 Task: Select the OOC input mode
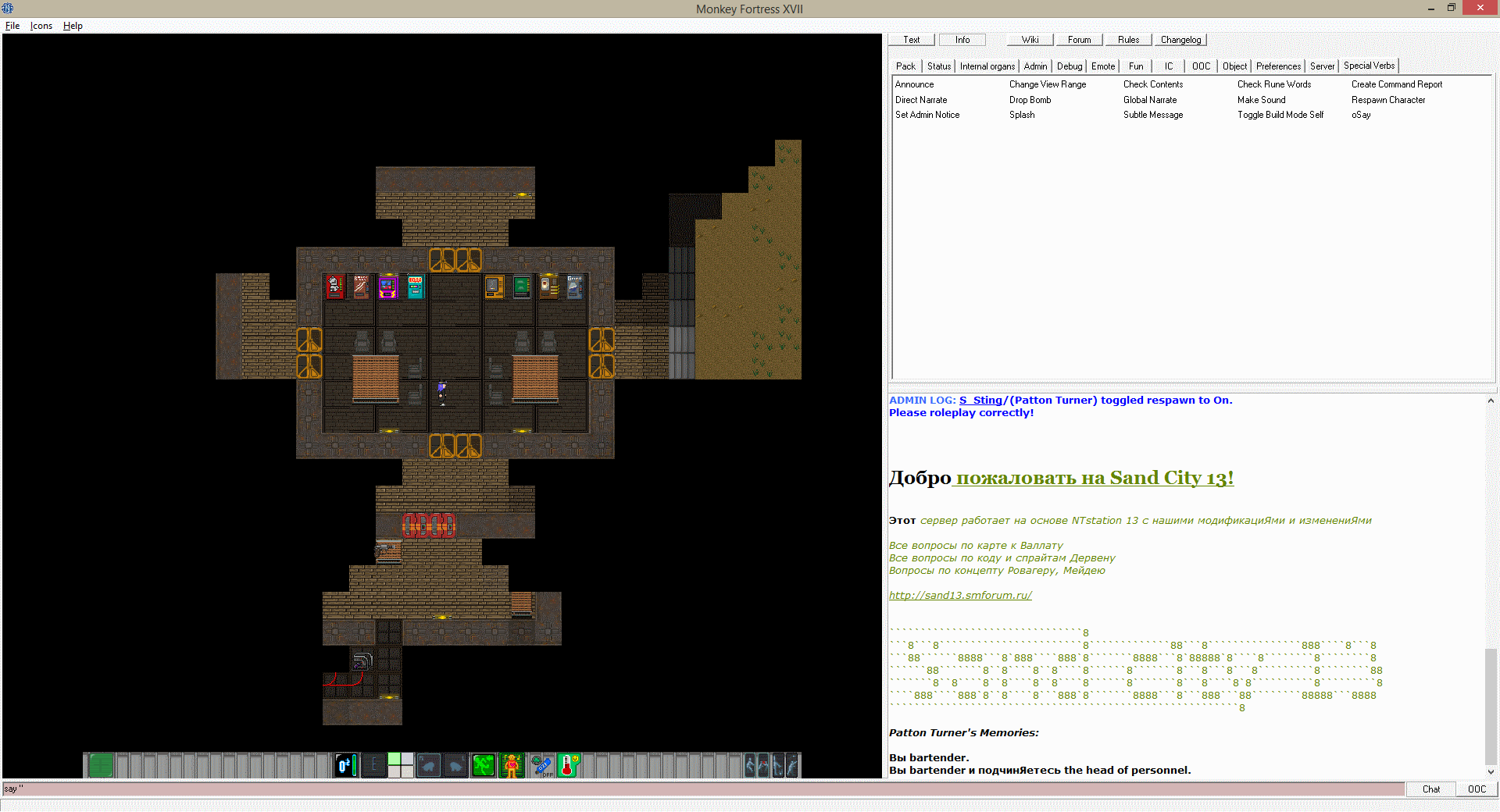(x=1477, y=789)
